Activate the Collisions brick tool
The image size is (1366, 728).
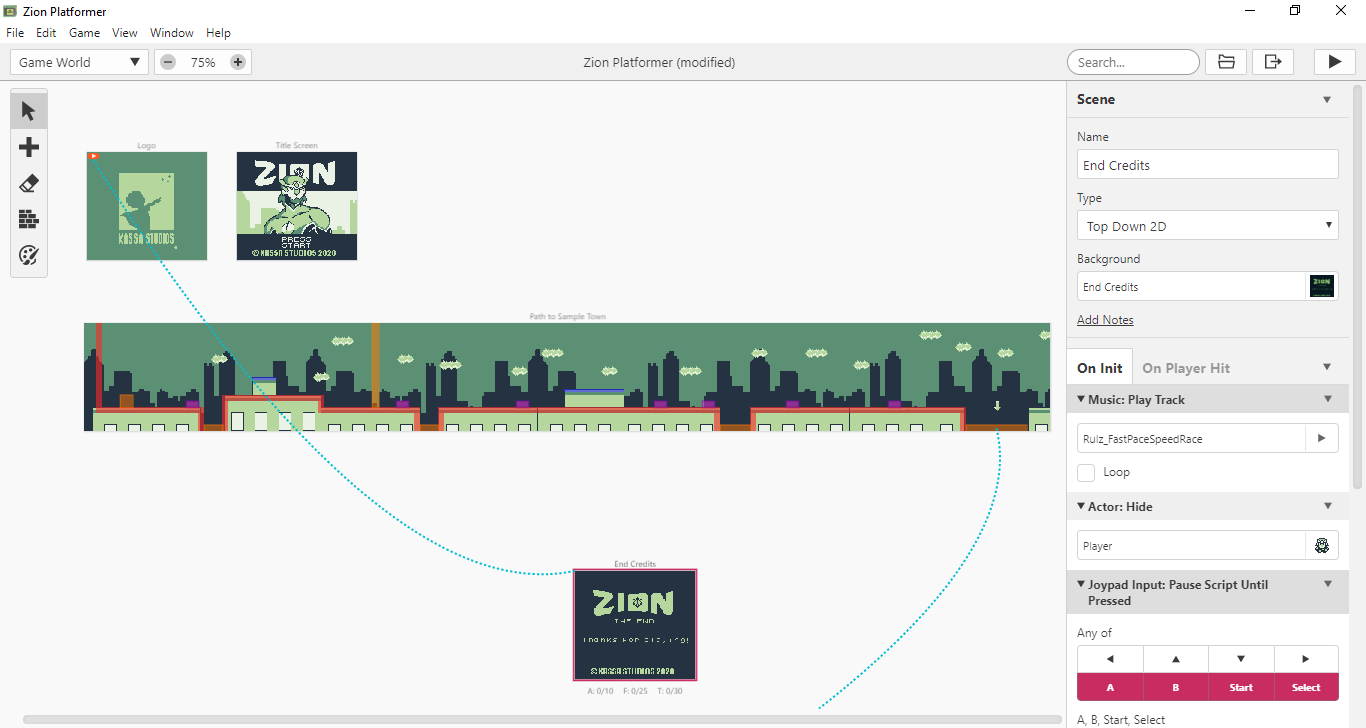pyautogui.click(x=29, y=219)
